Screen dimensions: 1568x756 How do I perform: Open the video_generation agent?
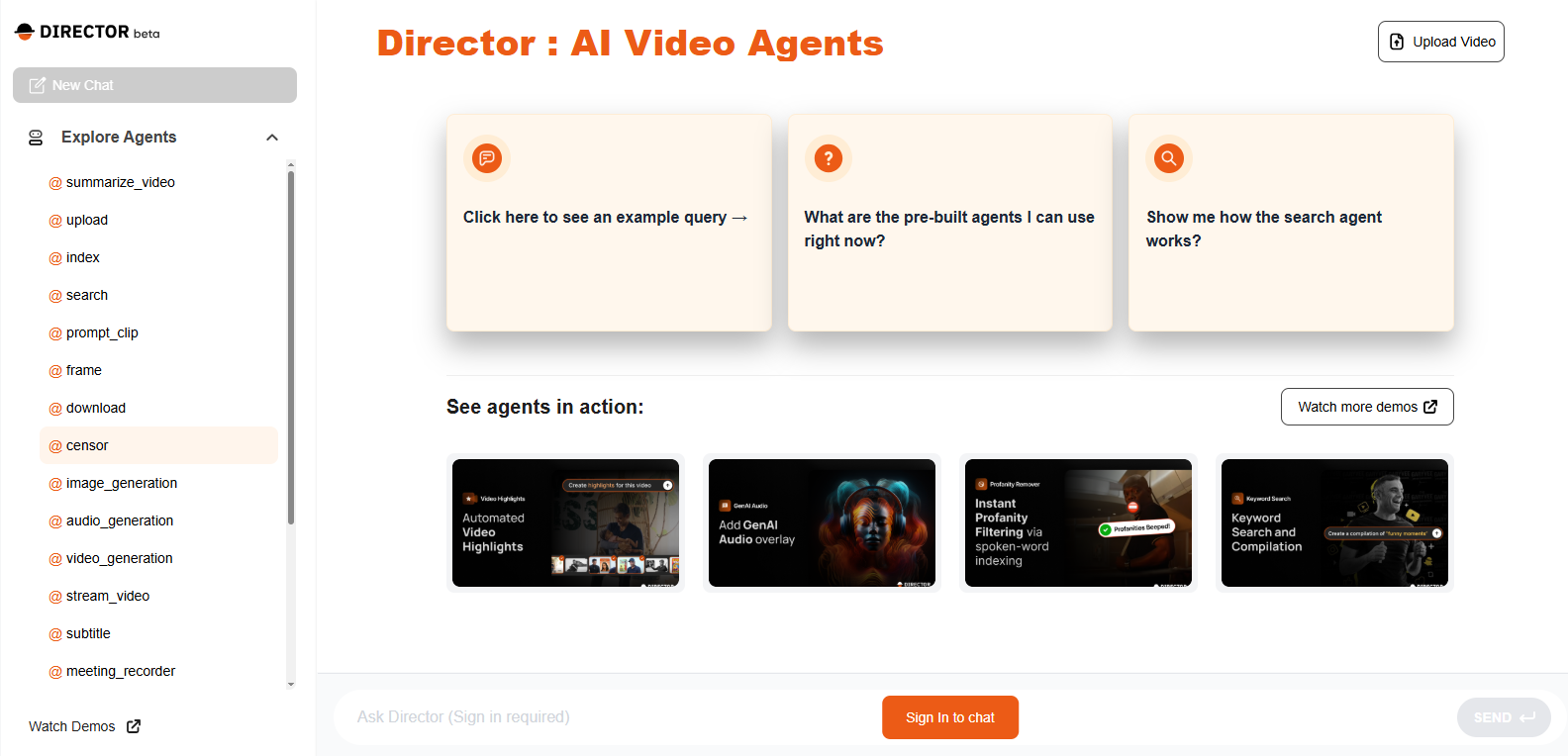[158, 558]
